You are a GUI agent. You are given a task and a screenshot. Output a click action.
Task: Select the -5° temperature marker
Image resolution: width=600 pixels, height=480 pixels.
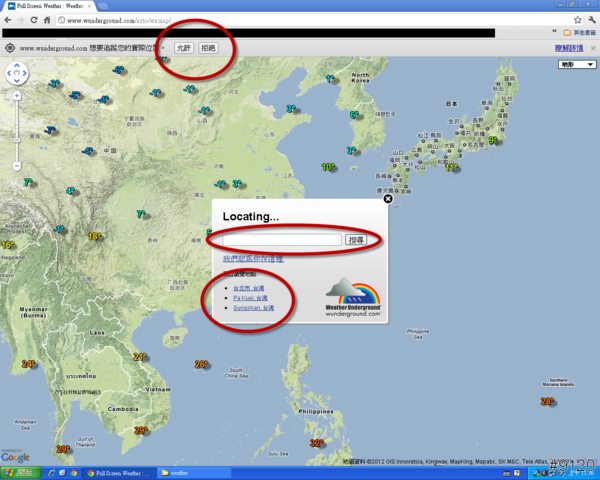[75, 95]
